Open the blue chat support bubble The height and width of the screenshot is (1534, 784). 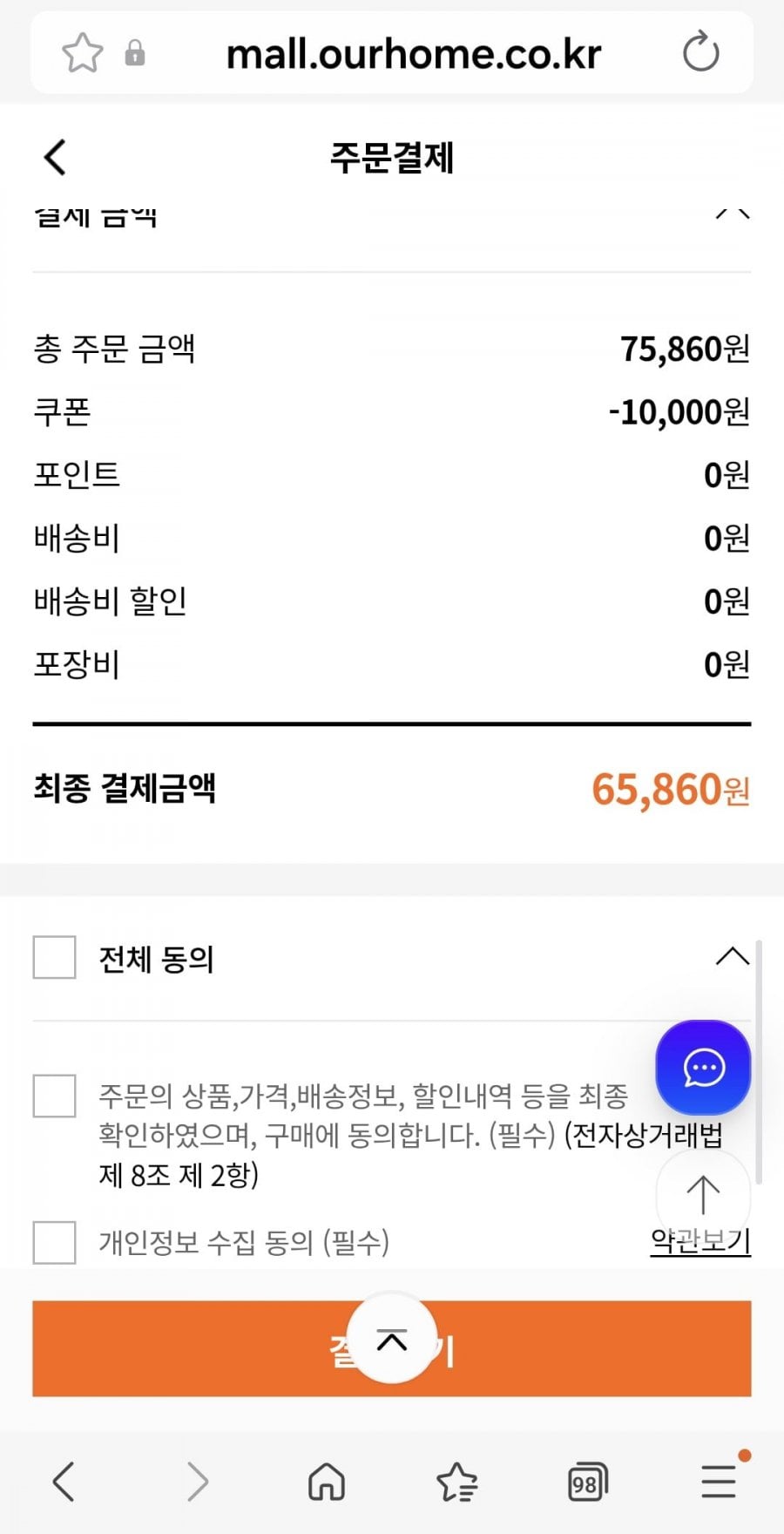coord(703,1068)
